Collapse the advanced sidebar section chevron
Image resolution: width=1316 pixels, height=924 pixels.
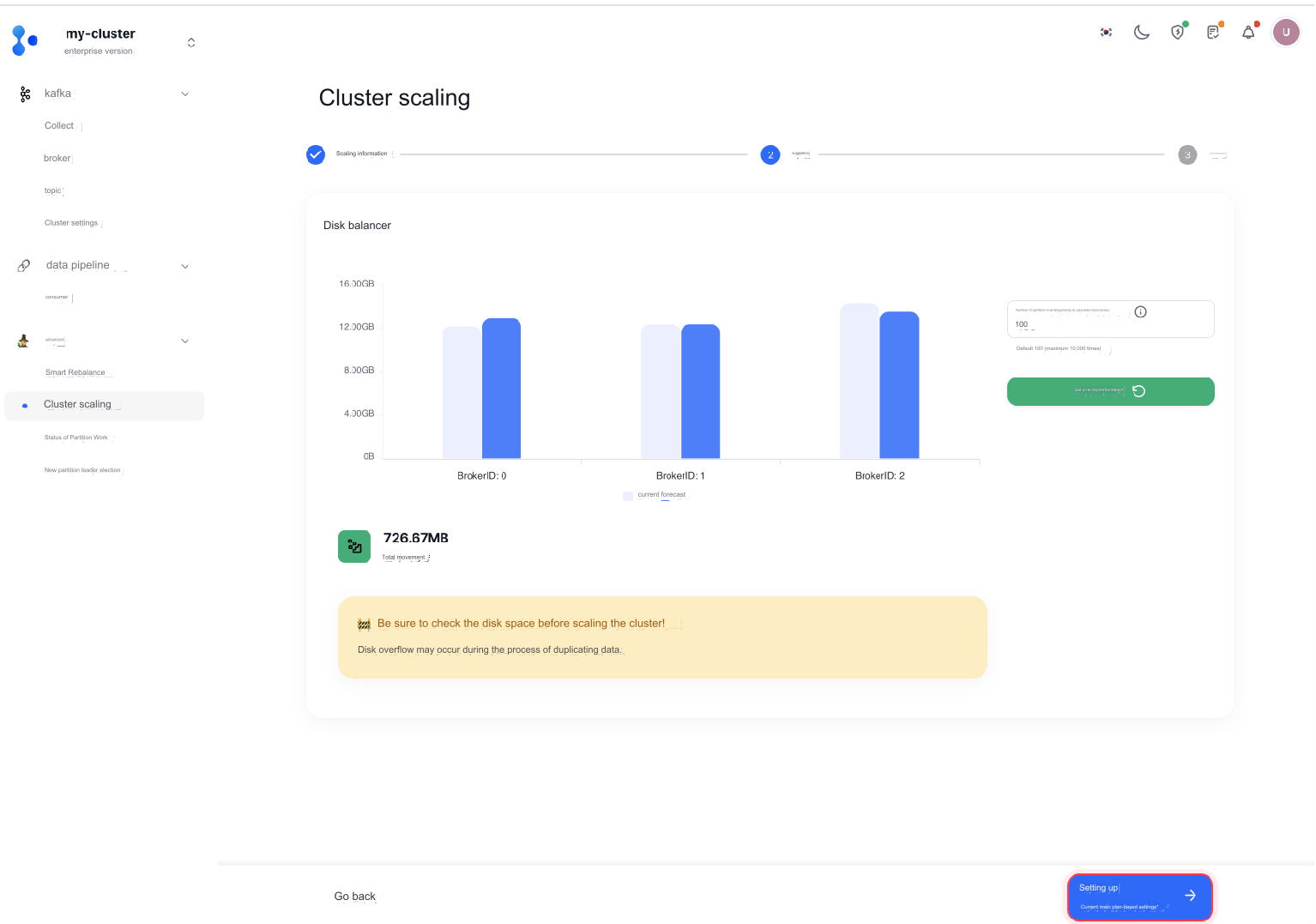click(x=184, y=341)
